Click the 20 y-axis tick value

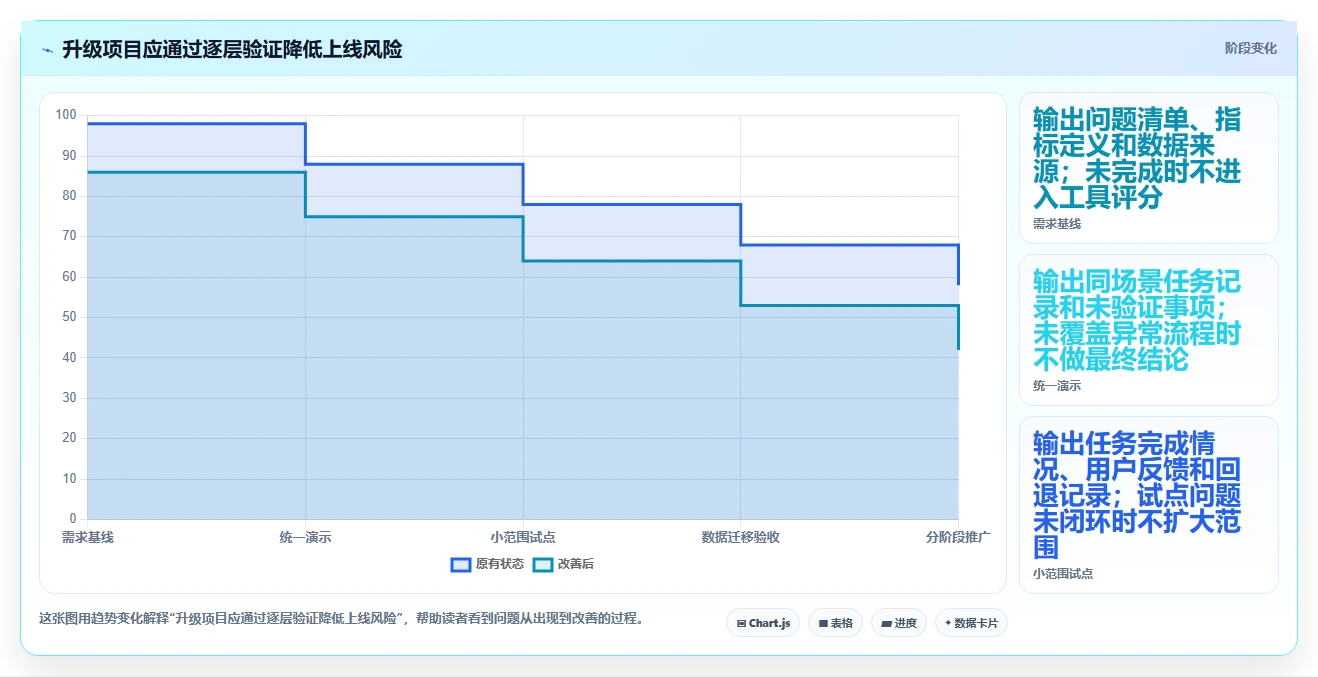click(x=69, y=438)
